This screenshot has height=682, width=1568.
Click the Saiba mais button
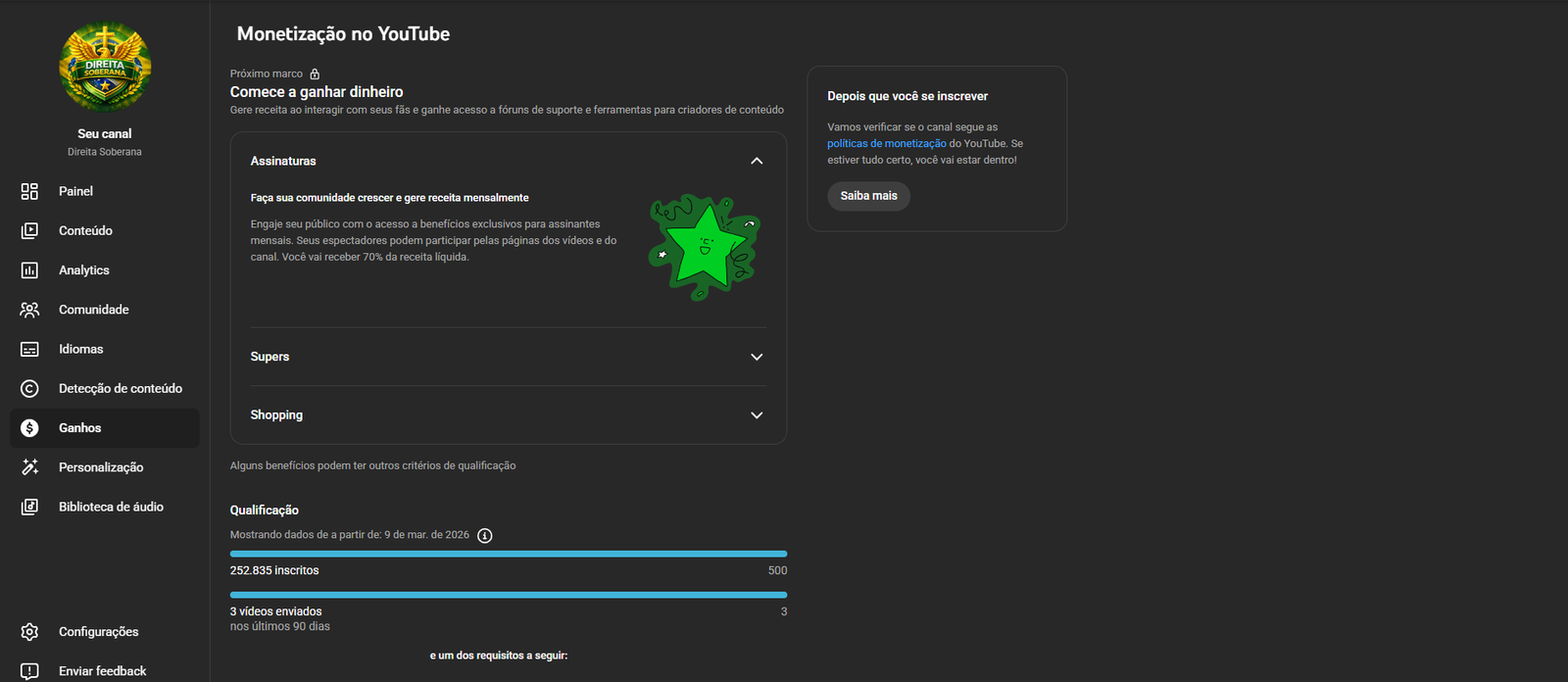coord(868,196)
